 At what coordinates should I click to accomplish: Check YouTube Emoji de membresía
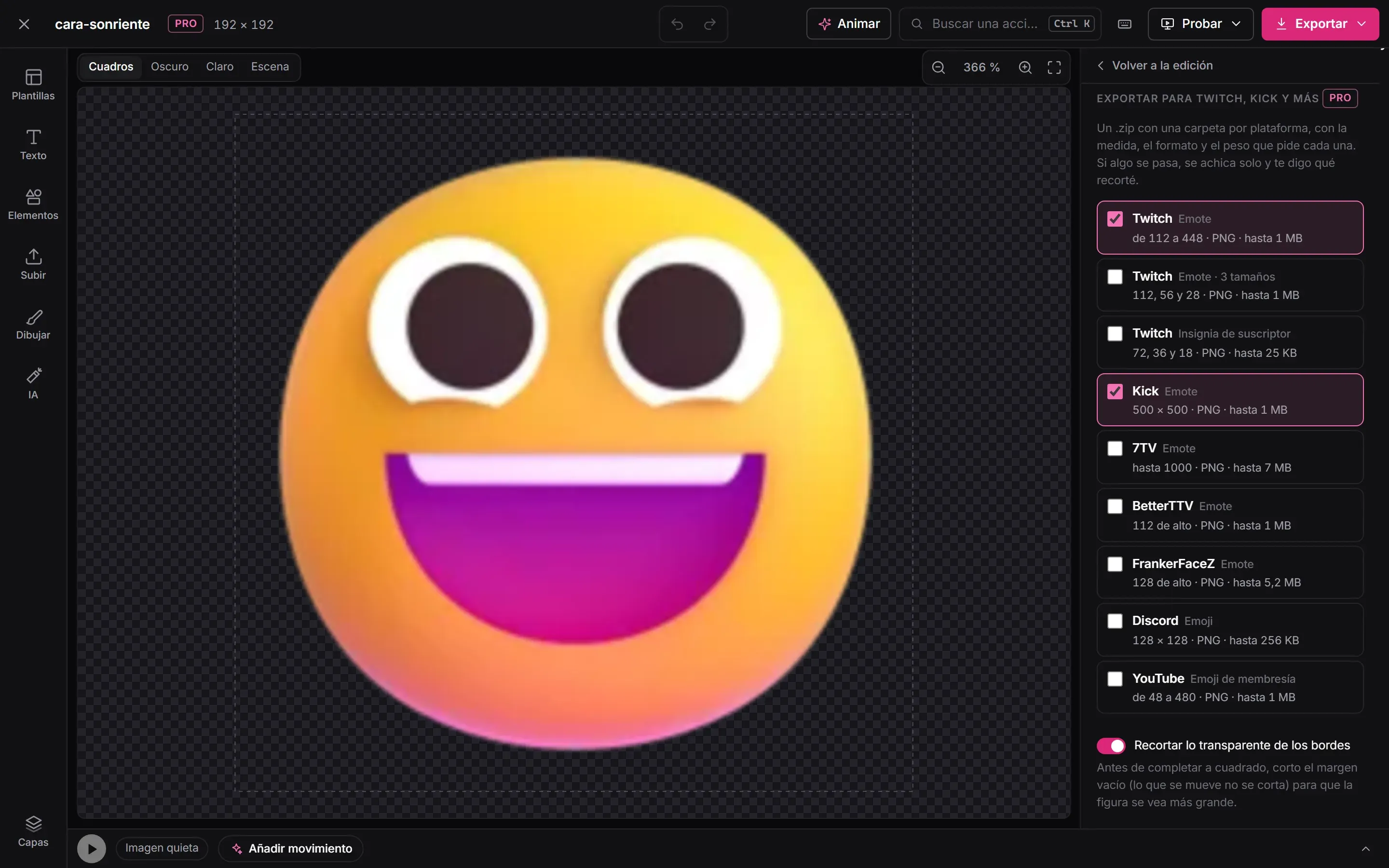click(1115, 679)
